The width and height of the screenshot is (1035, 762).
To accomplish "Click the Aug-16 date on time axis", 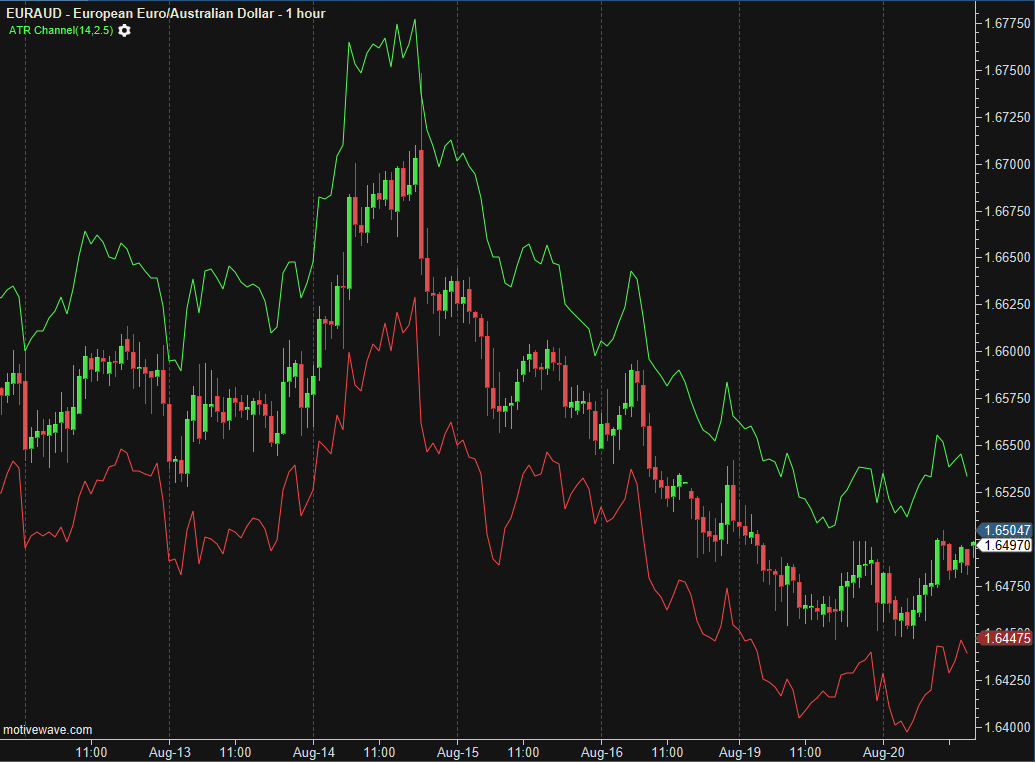I will [x=601, y=752].
